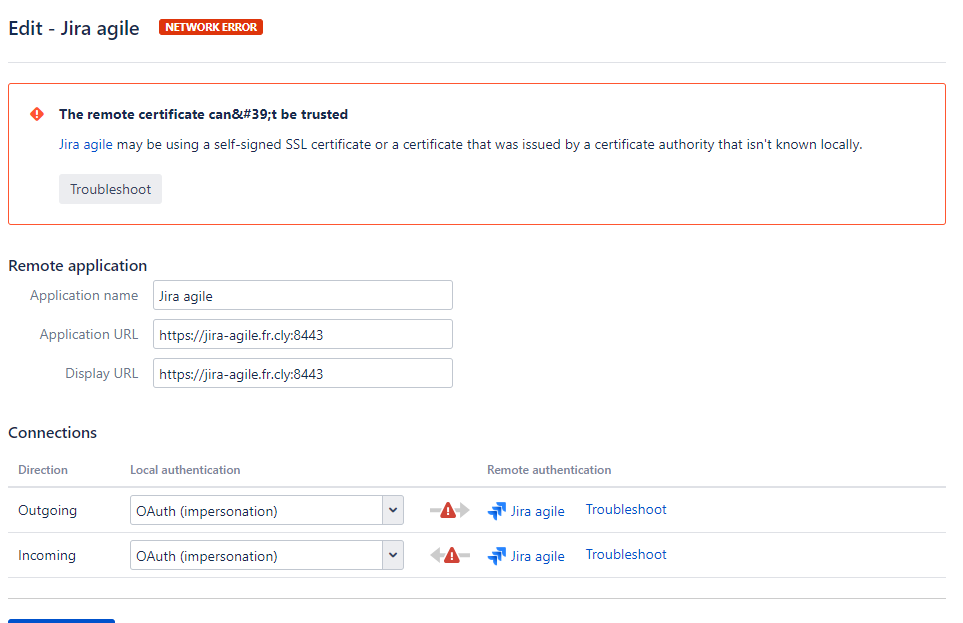
Task: Click the Incoming connection warning arrow icon
Action: point(449,555)
